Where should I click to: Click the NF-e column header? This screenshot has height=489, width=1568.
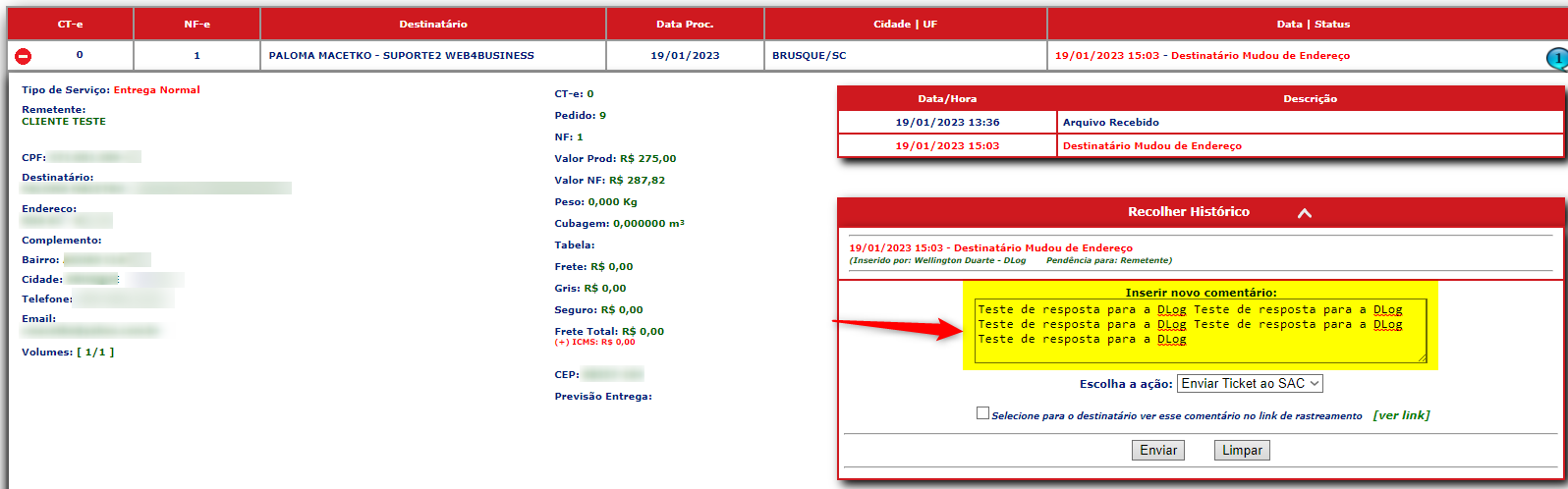196,24
